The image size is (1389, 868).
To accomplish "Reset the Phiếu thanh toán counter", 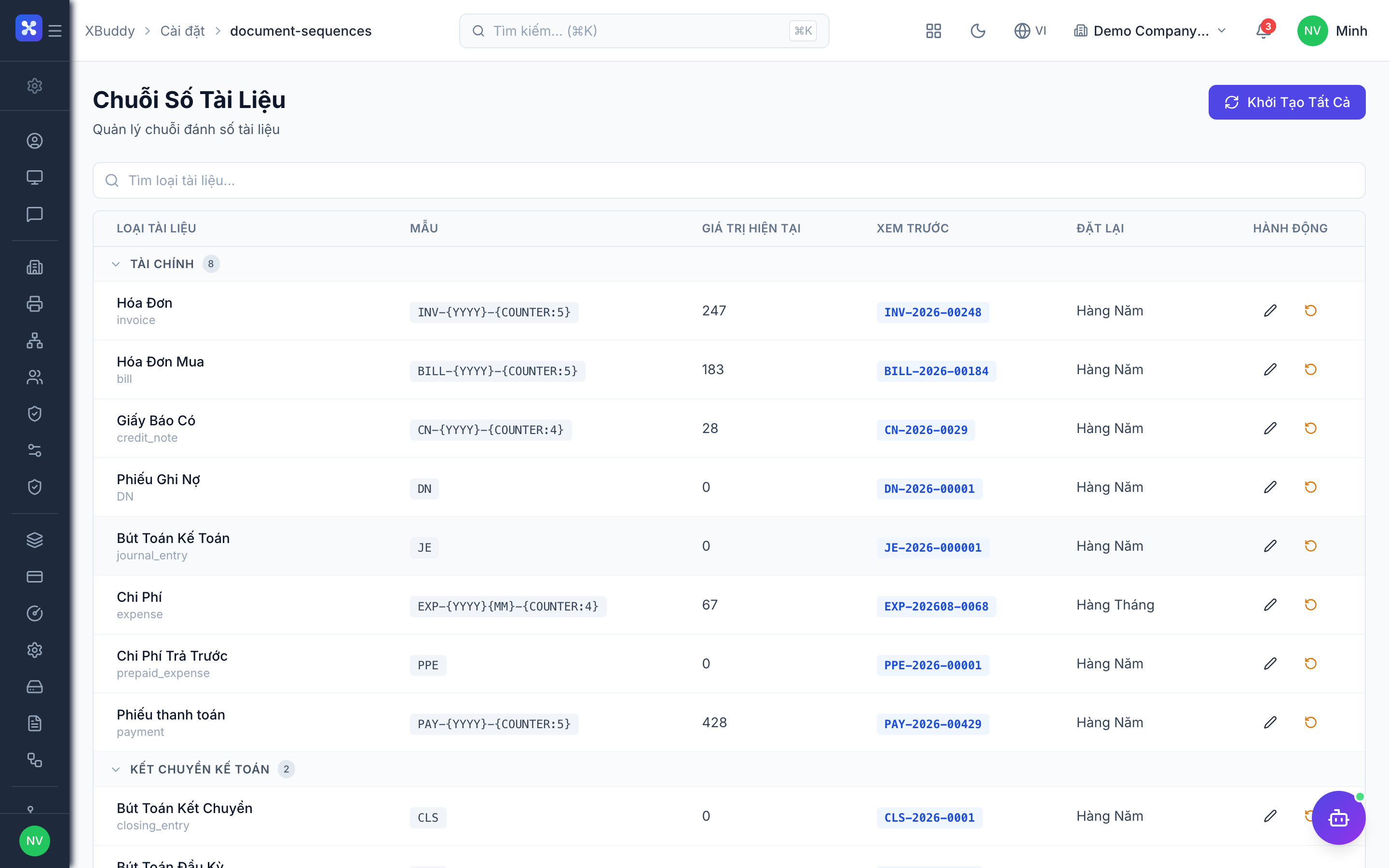I will 1310,723.
